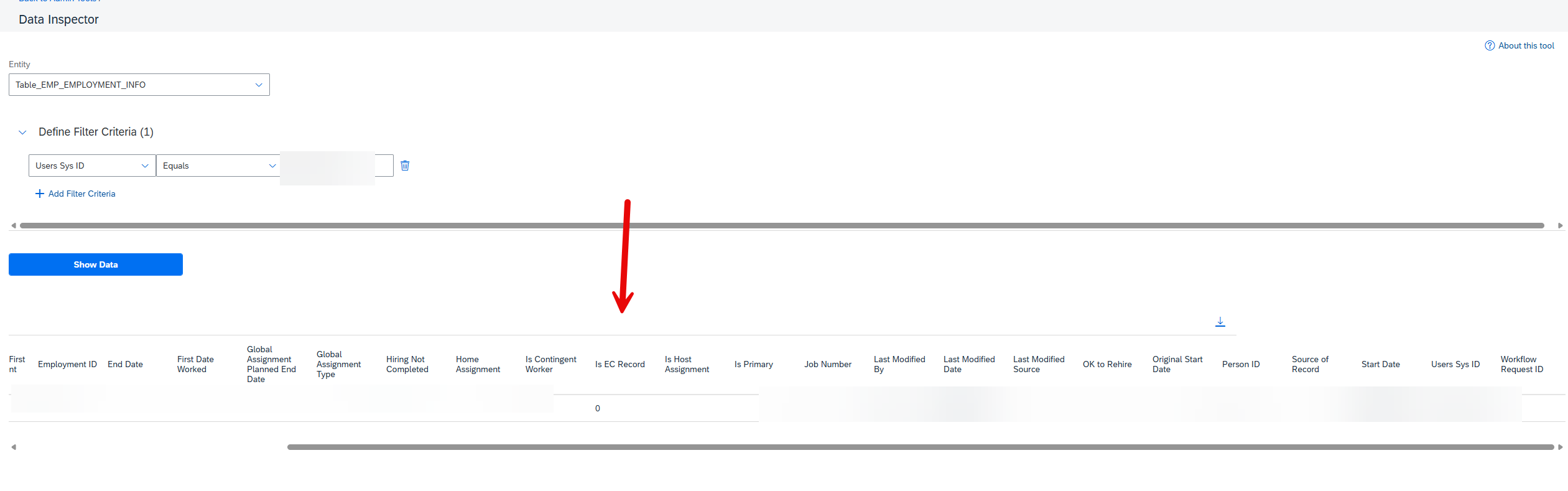Open the About this tool help

(1519, 45)
